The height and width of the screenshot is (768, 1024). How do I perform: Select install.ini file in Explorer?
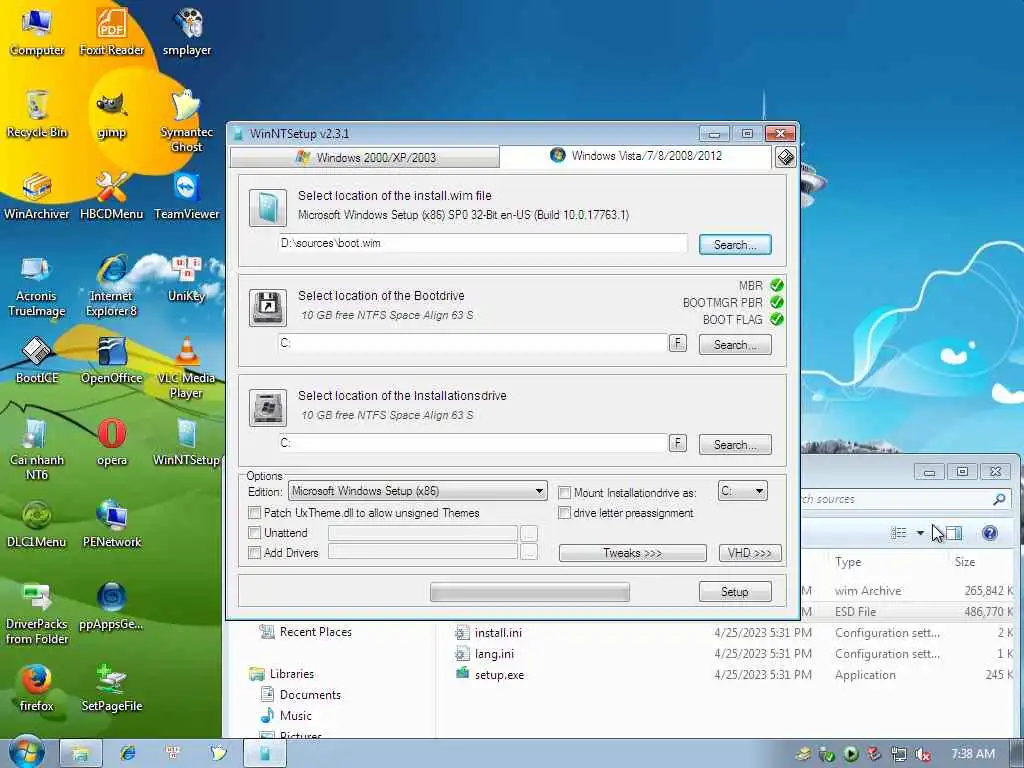[488, 632]
